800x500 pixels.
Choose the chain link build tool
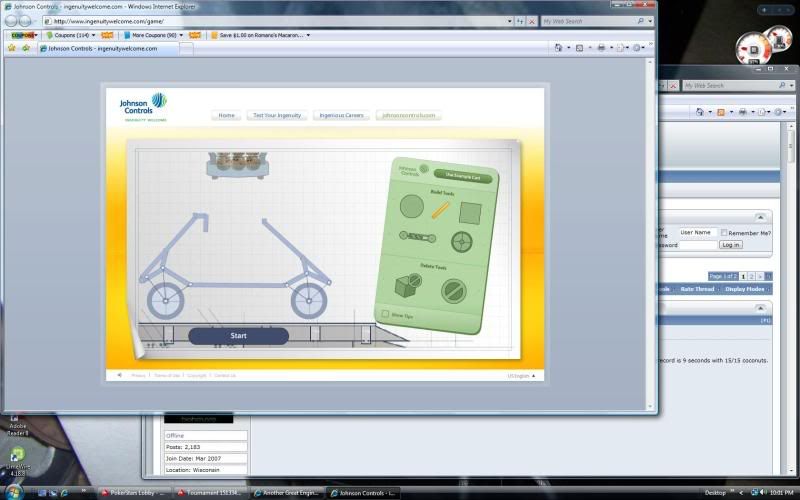pos(415,237)
